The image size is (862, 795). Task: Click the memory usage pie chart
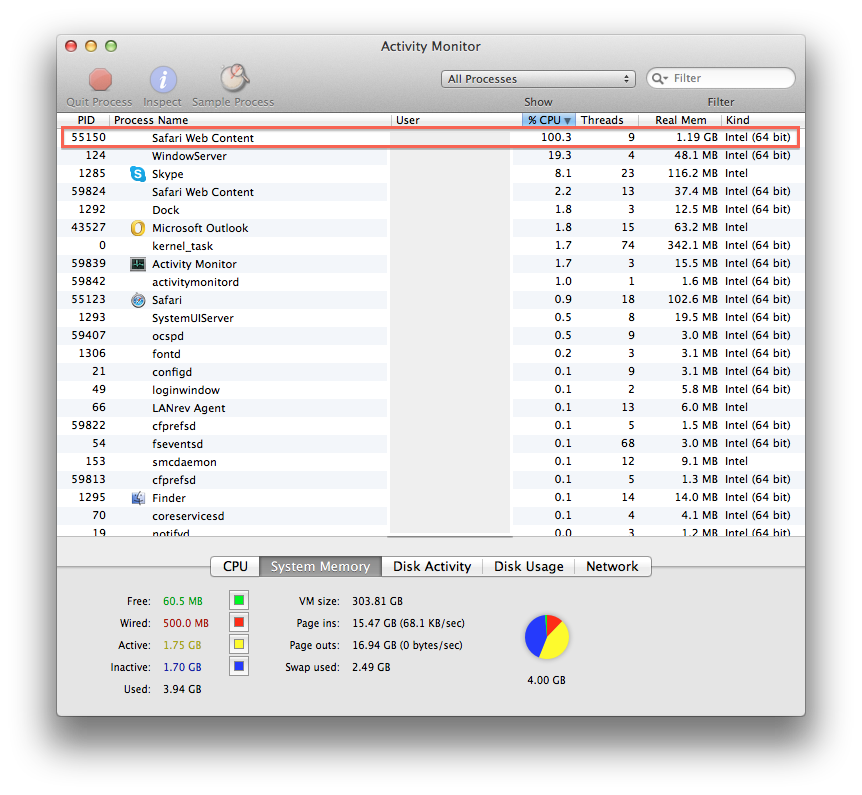(x=546, y=637)
